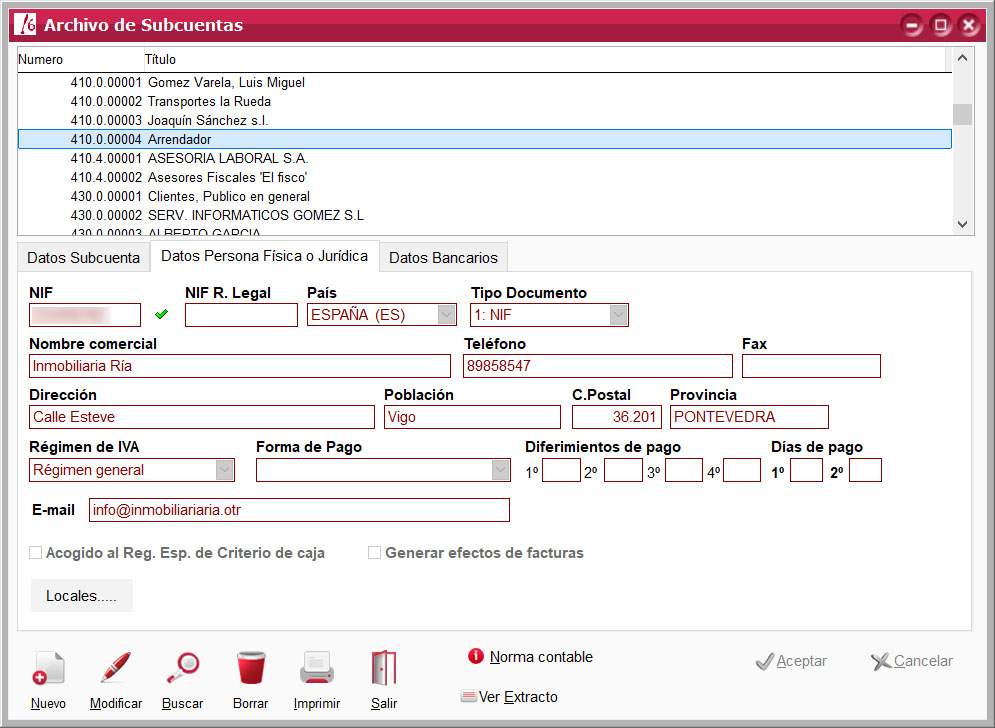This screenshot has width=995, height=728.
Task: Select row 430.0.00002 SERV. INFORMATICOS GOMEZ S.L
Action: [x=485, y=215]
